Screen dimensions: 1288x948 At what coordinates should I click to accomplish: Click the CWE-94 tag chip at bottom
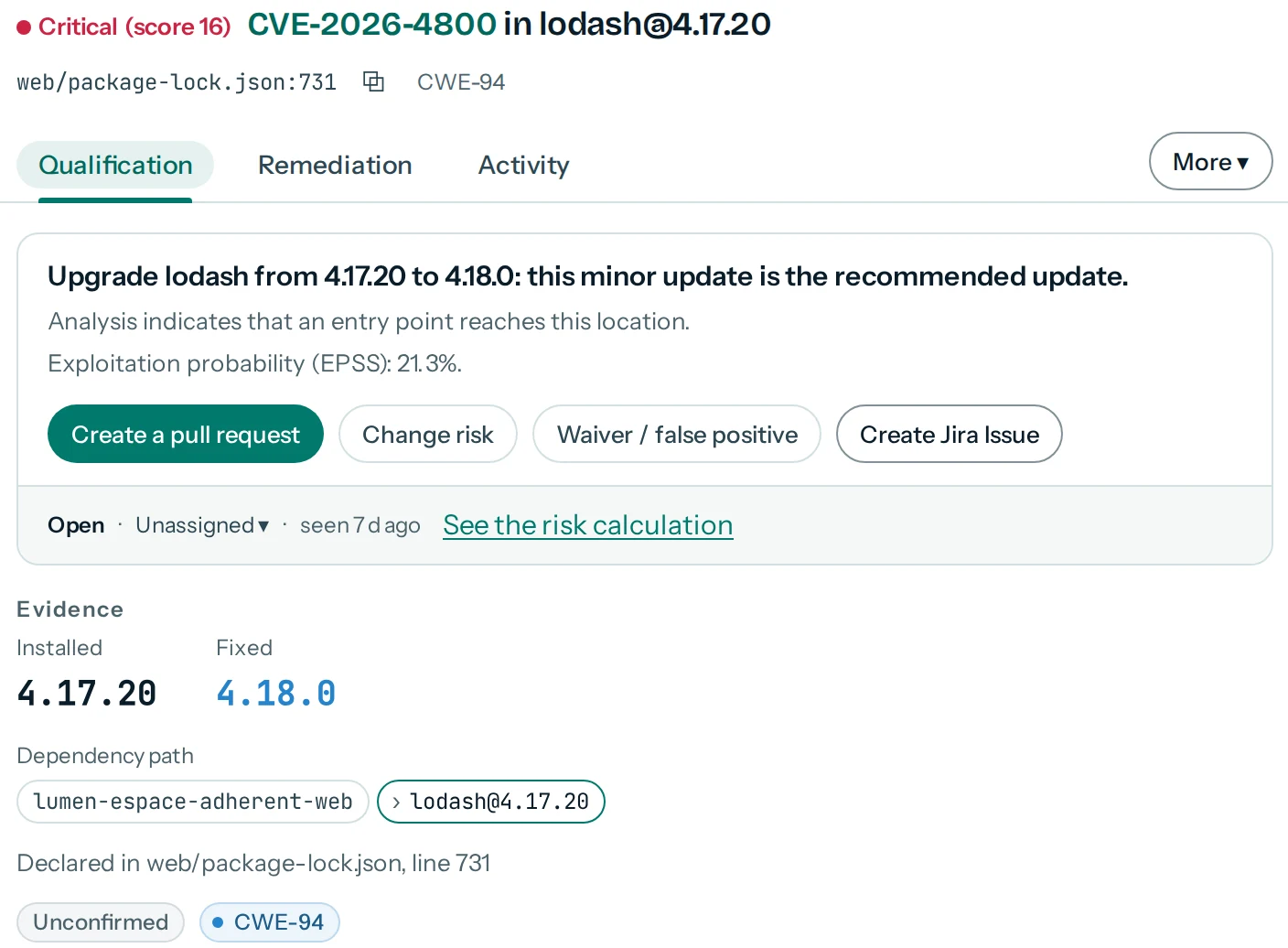point(270,921)
